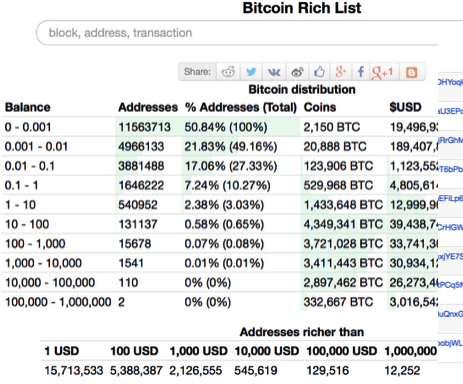This screenshot has height=384, width=463.
Task: Select balance range '1 - 10'
Action: click(20, 205)
